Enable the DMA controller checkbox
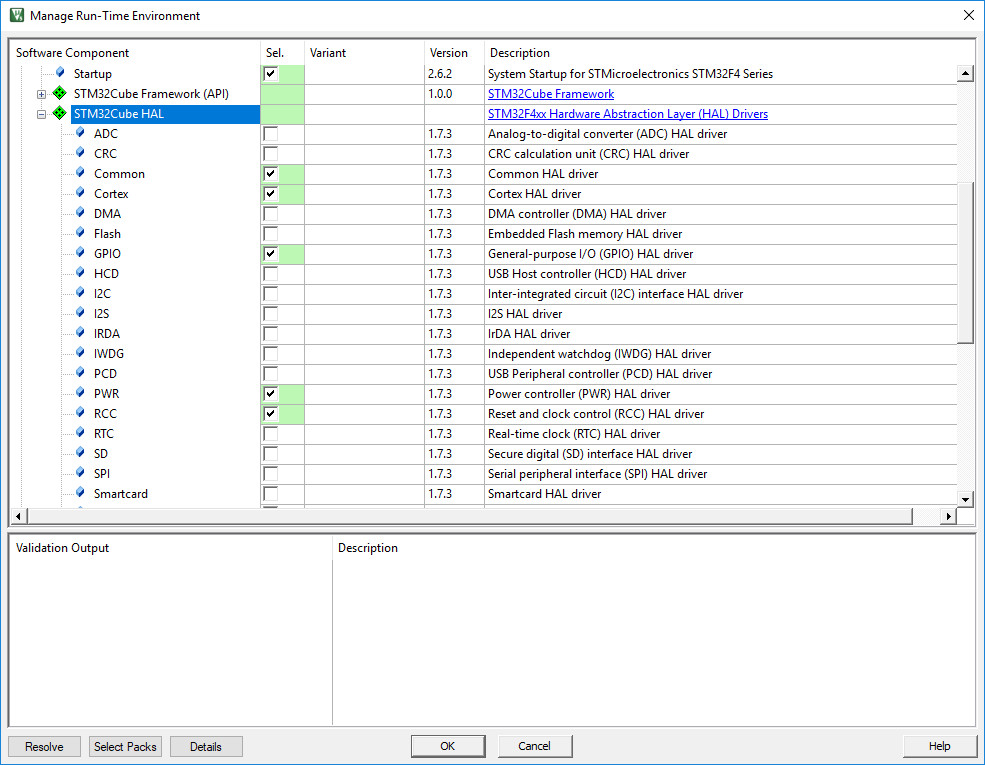Image resolution: width=985 pixels, height=765 pixels. [x=271, y=214]
